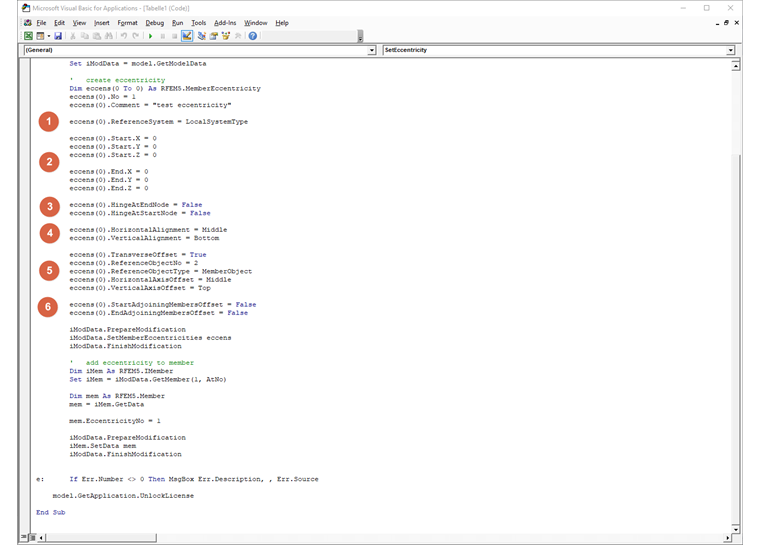Click the line 'model.GetApplication.UnlockLicense'
The width and height of the screenshot is (760, 545).
click(123, 496)
